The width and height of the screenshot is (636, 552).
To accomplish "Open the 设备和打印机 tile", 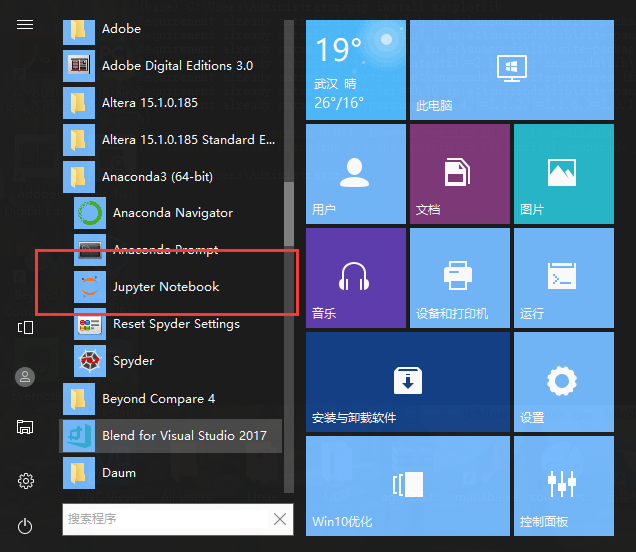I will [460, 278].
